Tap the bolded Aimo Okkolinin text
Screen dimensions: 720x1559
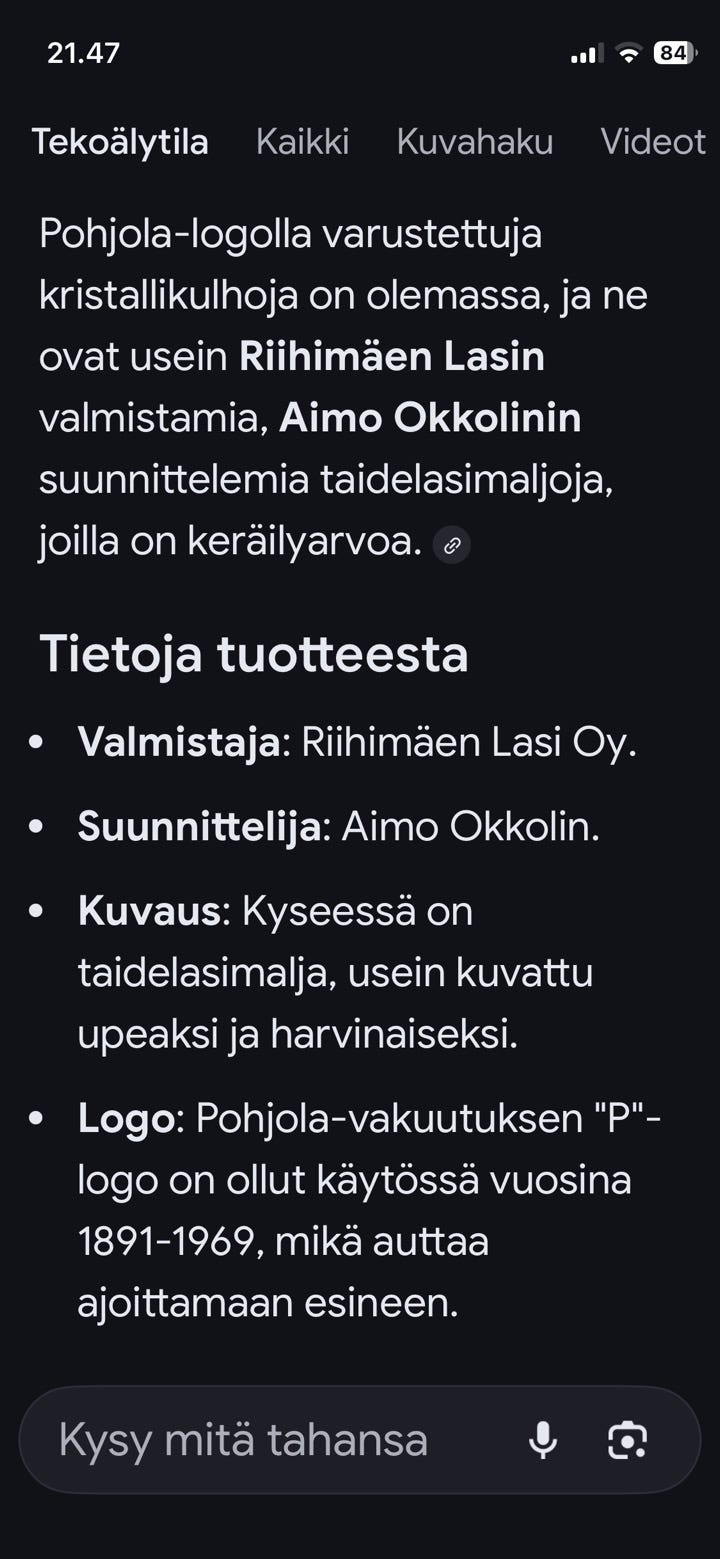click(x=430, y=418)
